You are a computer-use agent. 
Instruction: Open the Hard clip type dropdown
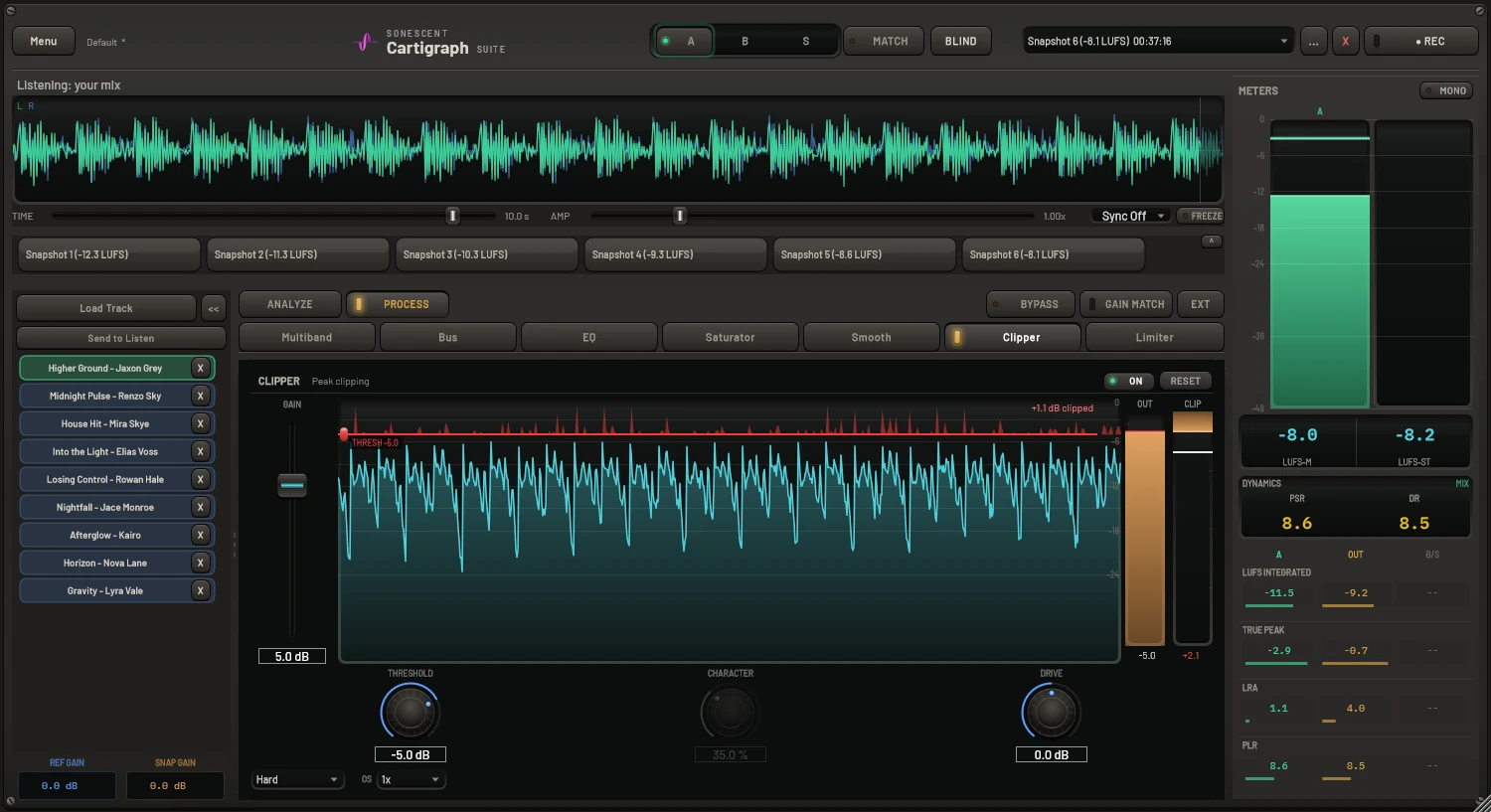[297, 780]
